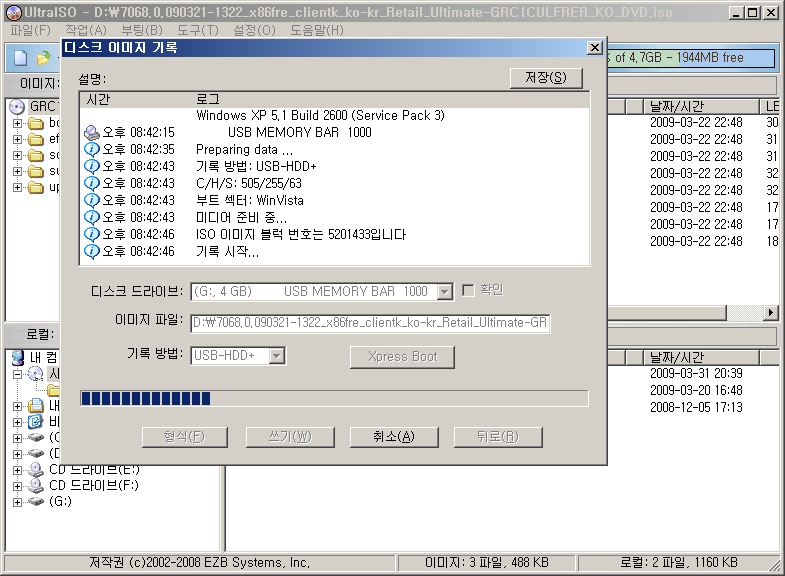Select the My Computer (내 컴) icon
The image size is (785, 576).
pos(18,357)
